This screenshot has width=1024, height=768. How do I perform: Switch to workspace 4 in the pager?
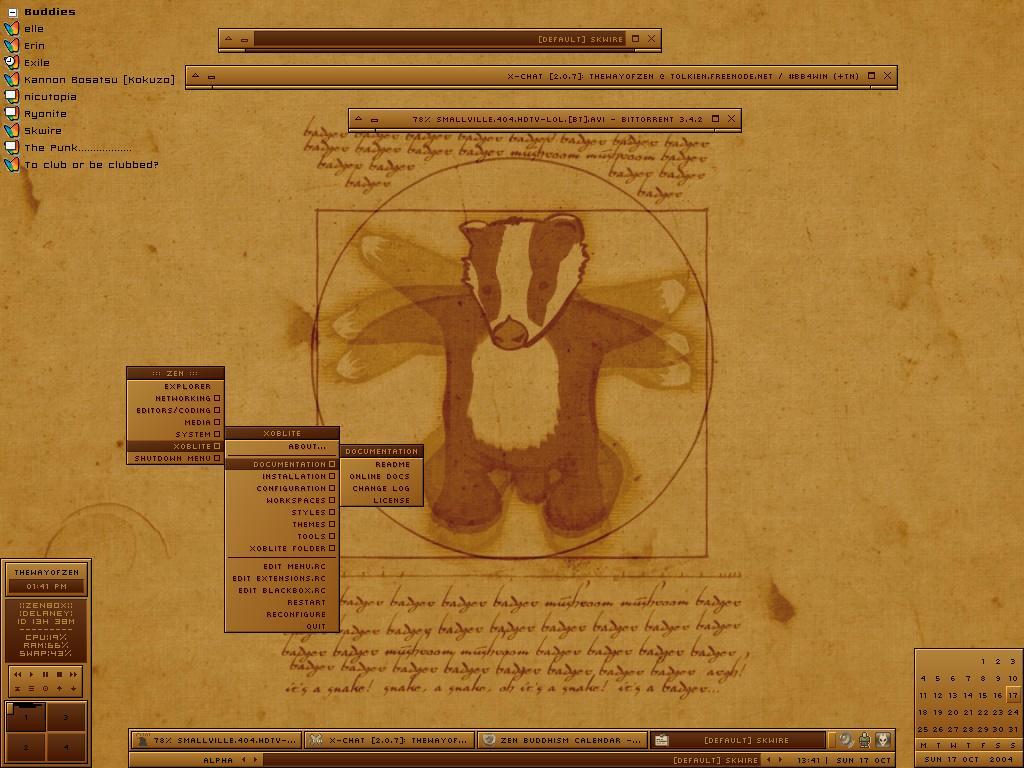[x=66, y=747]
